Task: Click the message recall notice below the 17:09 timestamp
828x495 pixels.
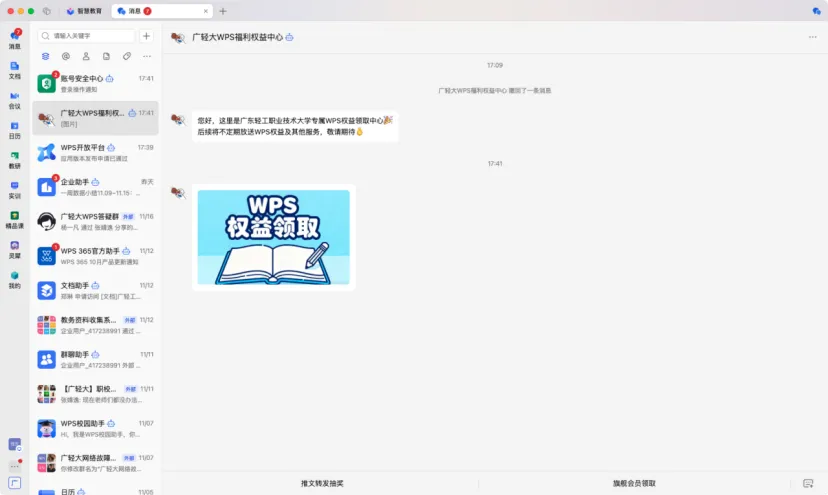Action: coord(495,91)
